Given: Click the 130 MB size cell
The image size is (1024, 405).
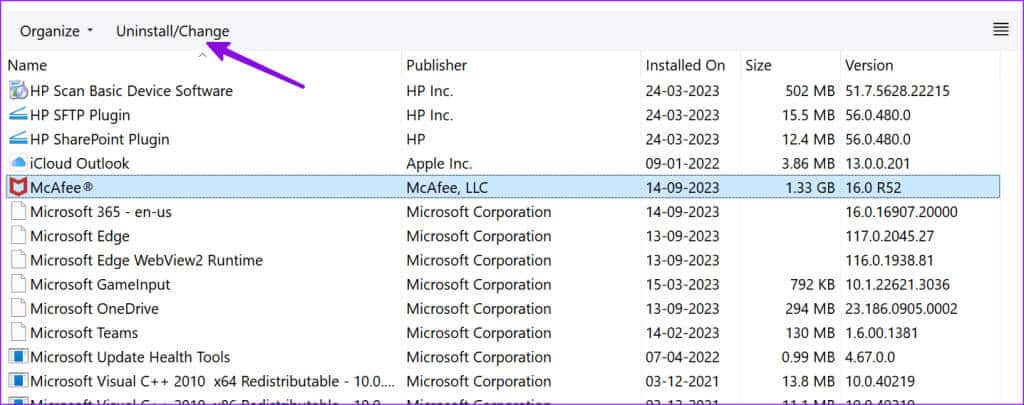Looking at the screenshot, I should pyautogui.click(x=810, y=332).
